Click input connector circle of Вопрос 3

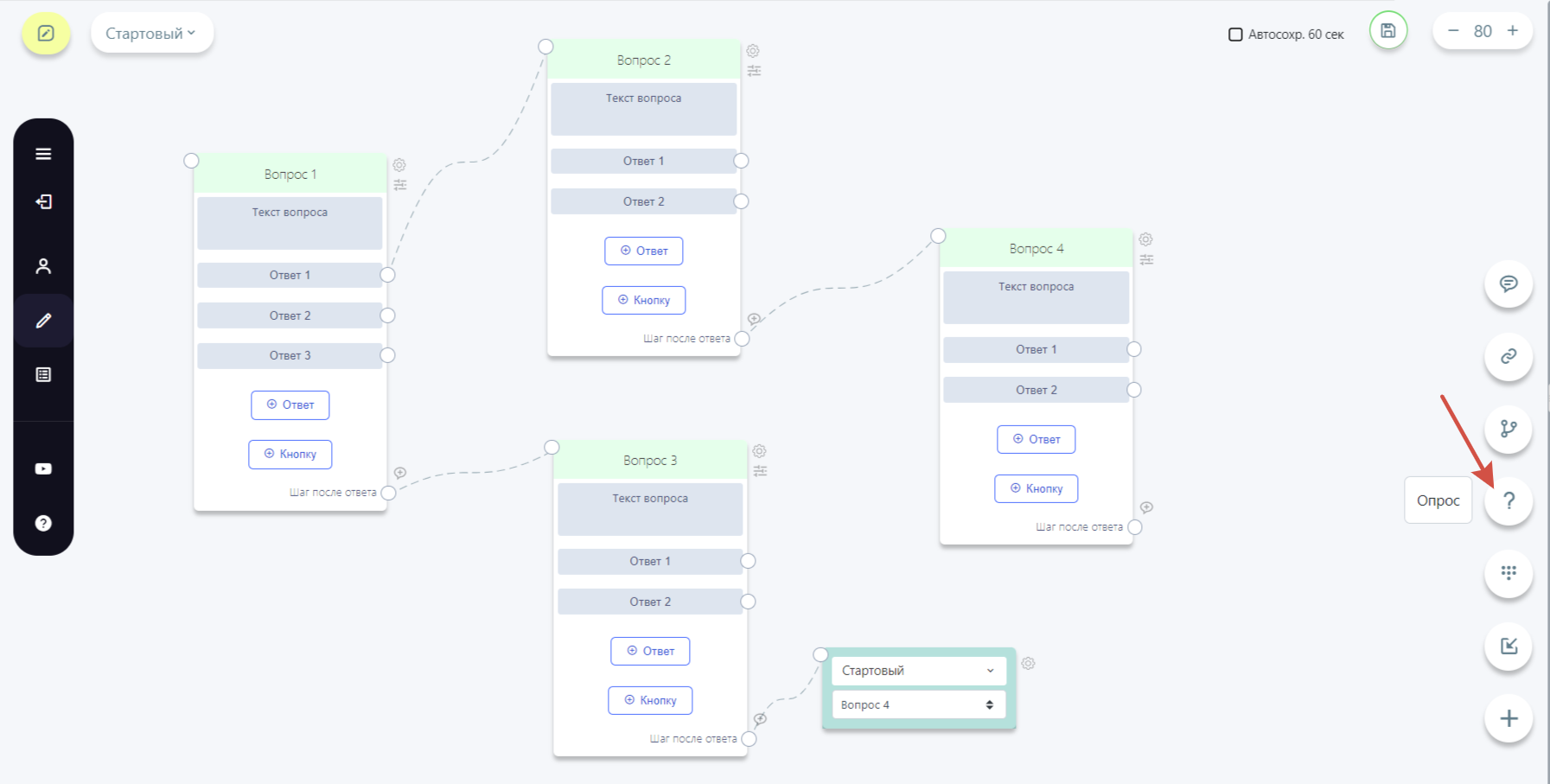point(552,448)
